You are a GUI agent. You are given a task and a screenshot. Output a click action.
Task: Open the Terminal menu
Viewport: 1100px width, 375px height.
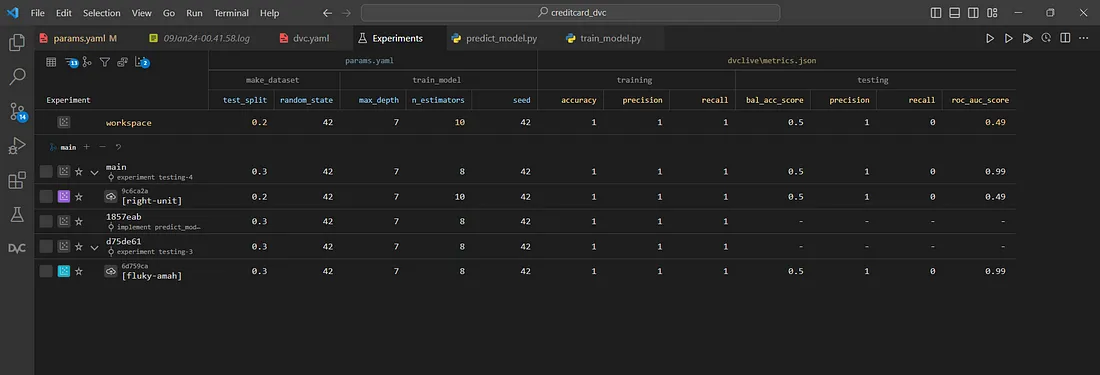tap(231, 13)
